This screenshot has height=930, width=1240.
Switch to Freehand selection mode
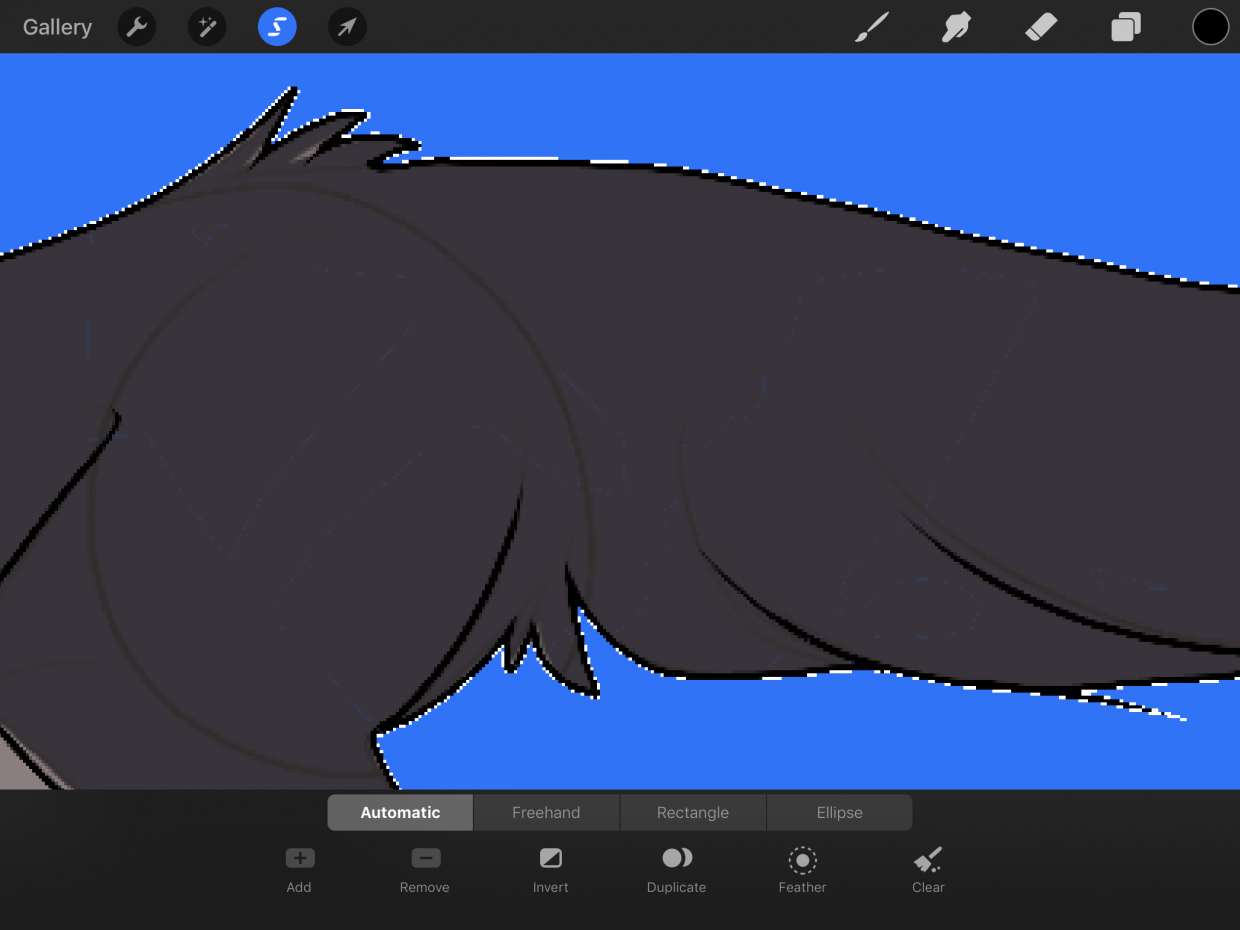pos(546,813)
